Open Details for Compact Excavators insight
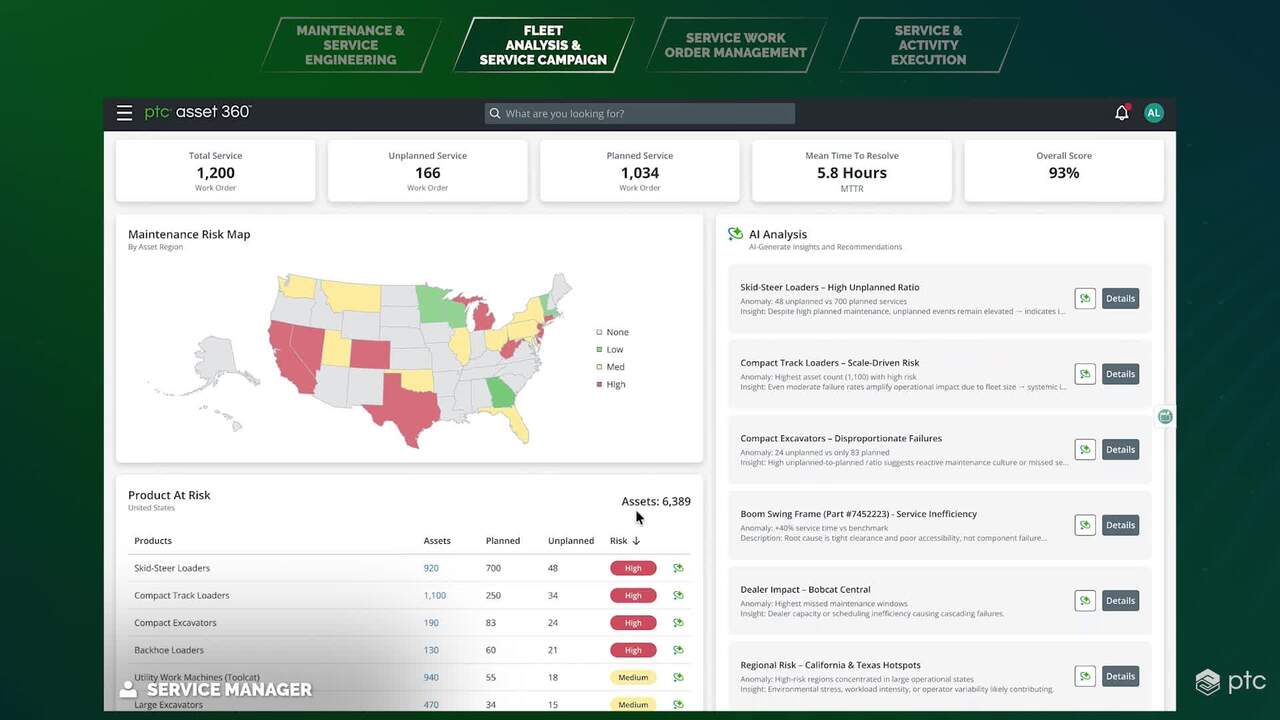This screenshot has width=1280, height=720. point(1120,450)
